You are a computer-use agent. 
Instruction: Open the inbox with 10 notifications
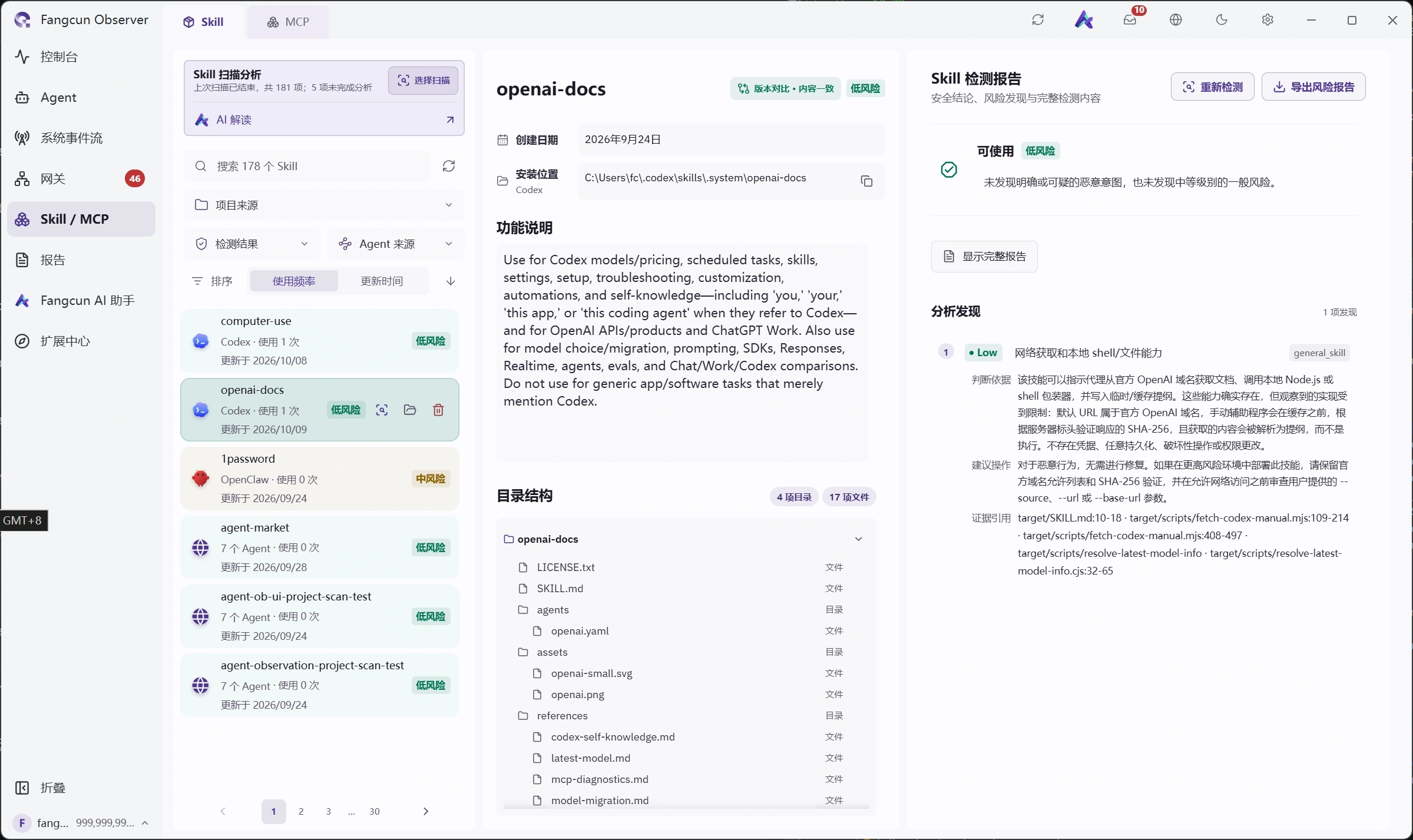click(1130, 20)
